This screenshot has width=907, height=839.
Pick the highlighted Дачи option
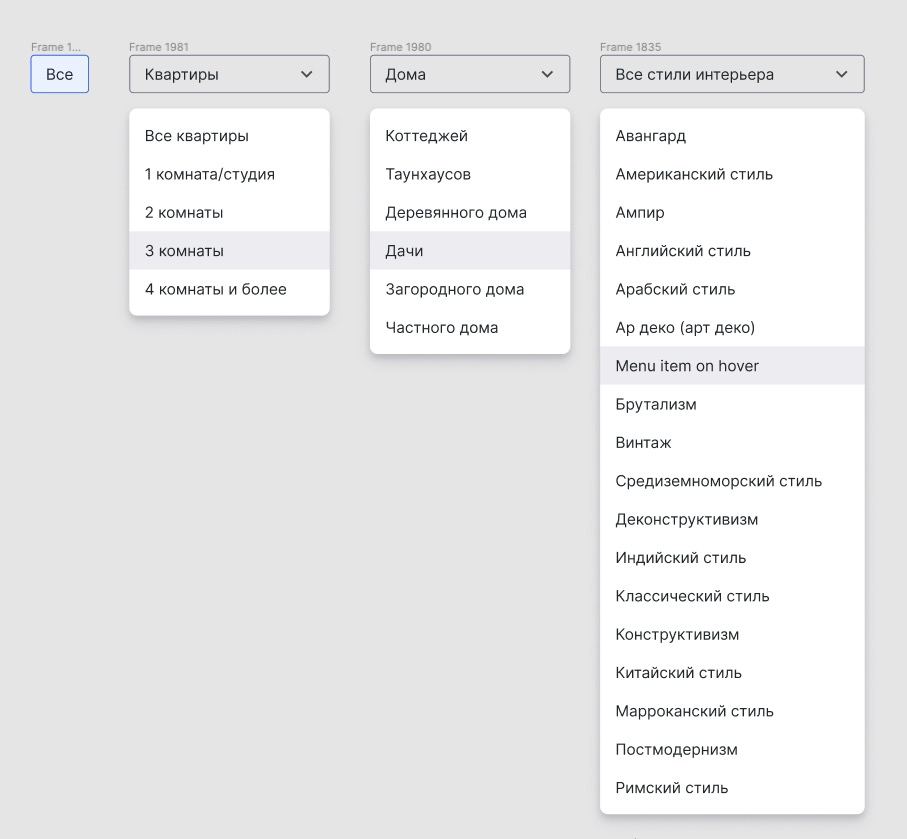coord(470,251)
